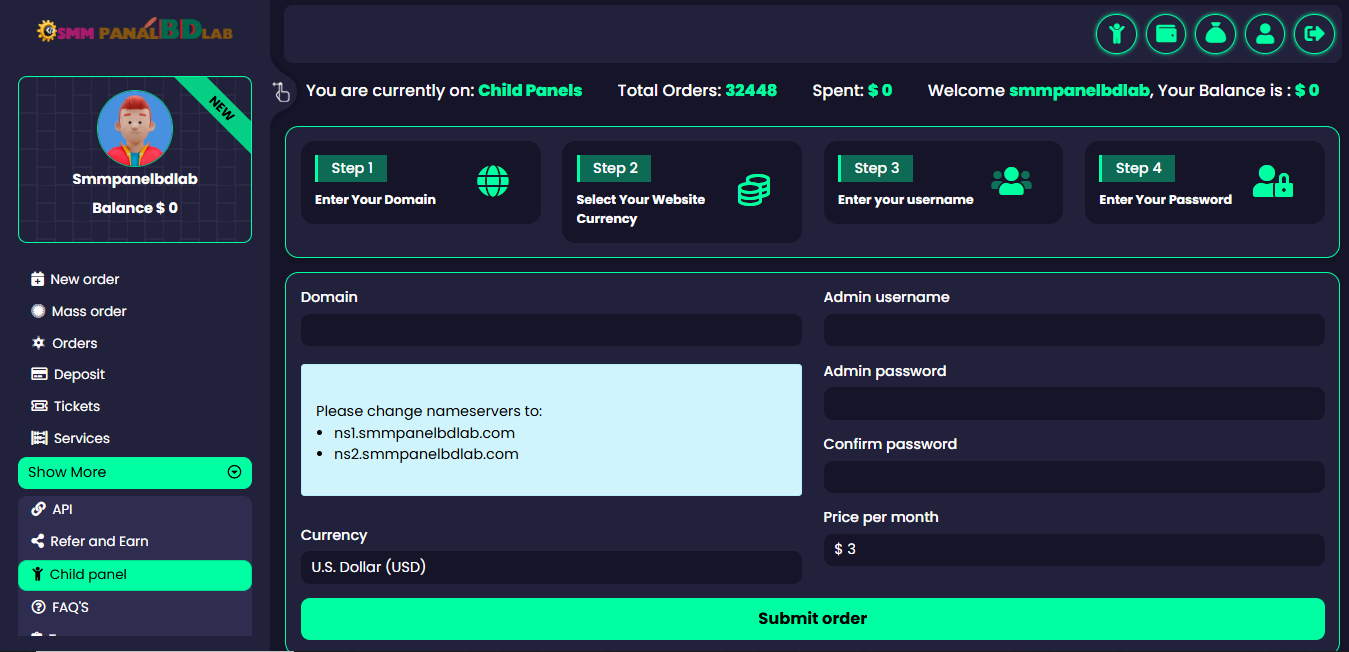Open the user account icon in header
The height and width of the screenshot is (652, 1349).
pyautogui.click(x=1265, y=34)
